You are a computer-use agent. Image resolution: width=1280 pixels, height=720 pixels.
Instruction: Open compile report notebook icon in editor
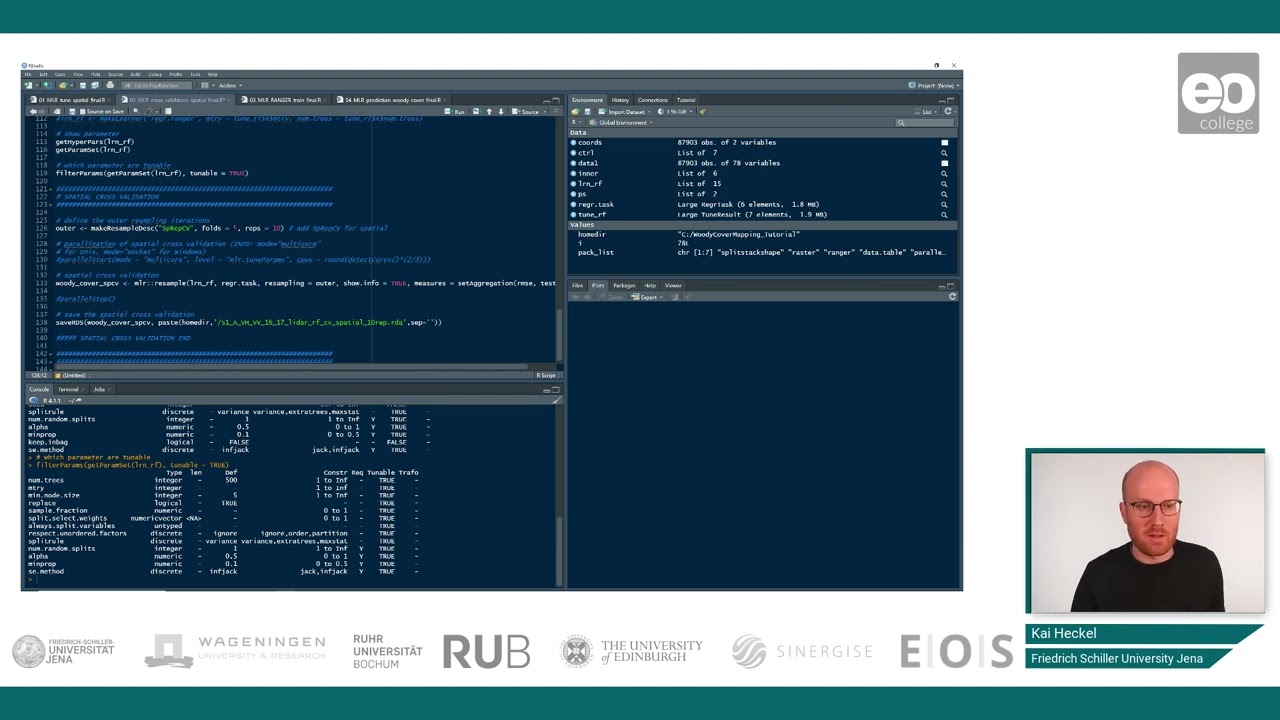168,111
